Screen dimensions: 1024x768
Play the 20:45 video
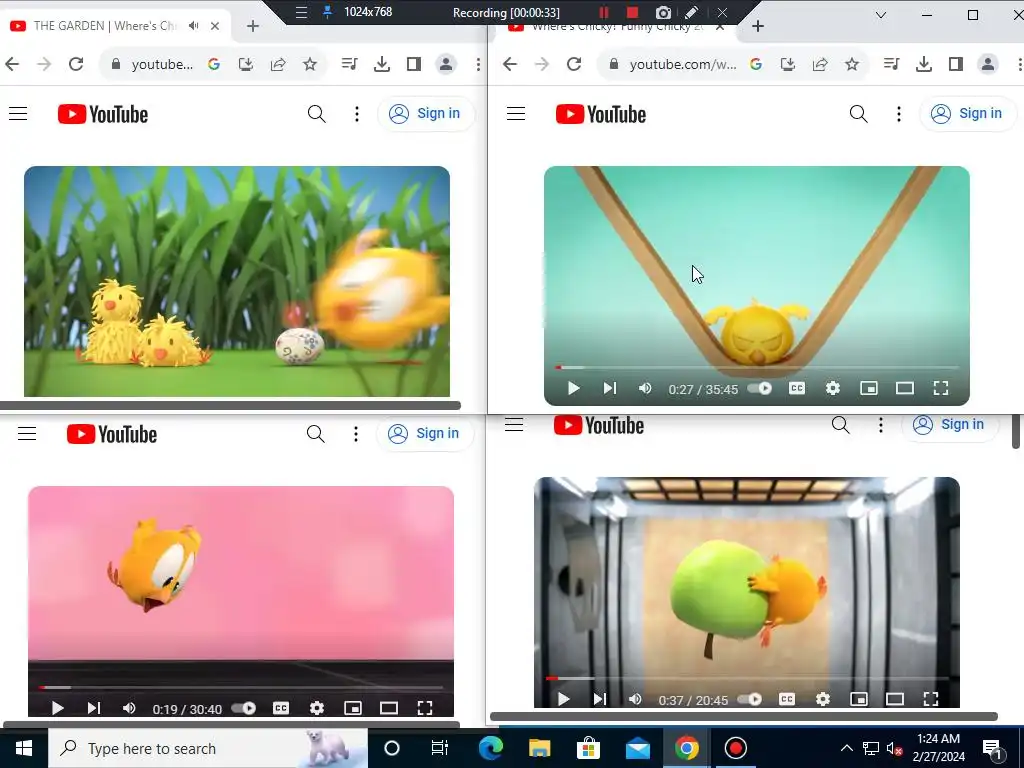pos(564,699)
